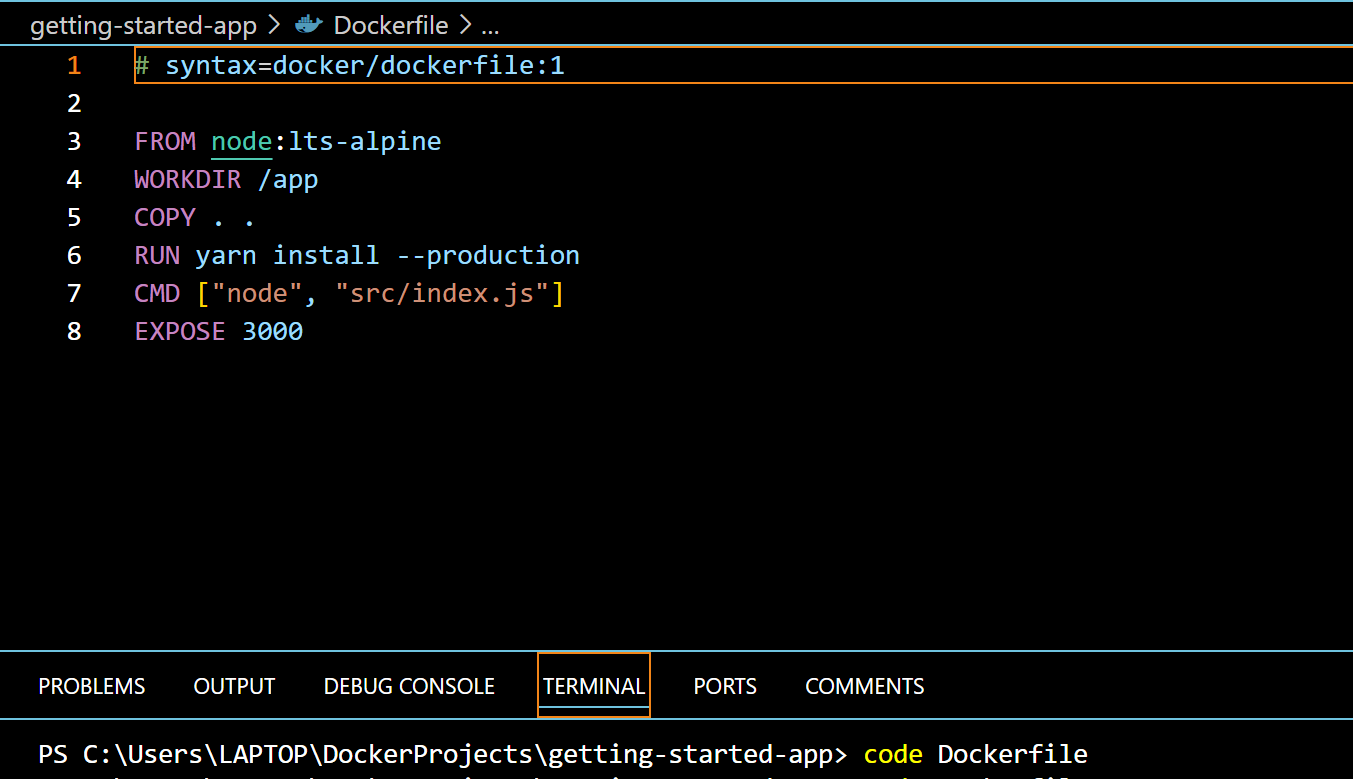
Task: Select the TERMINAL tab
Action: point(594,686)
